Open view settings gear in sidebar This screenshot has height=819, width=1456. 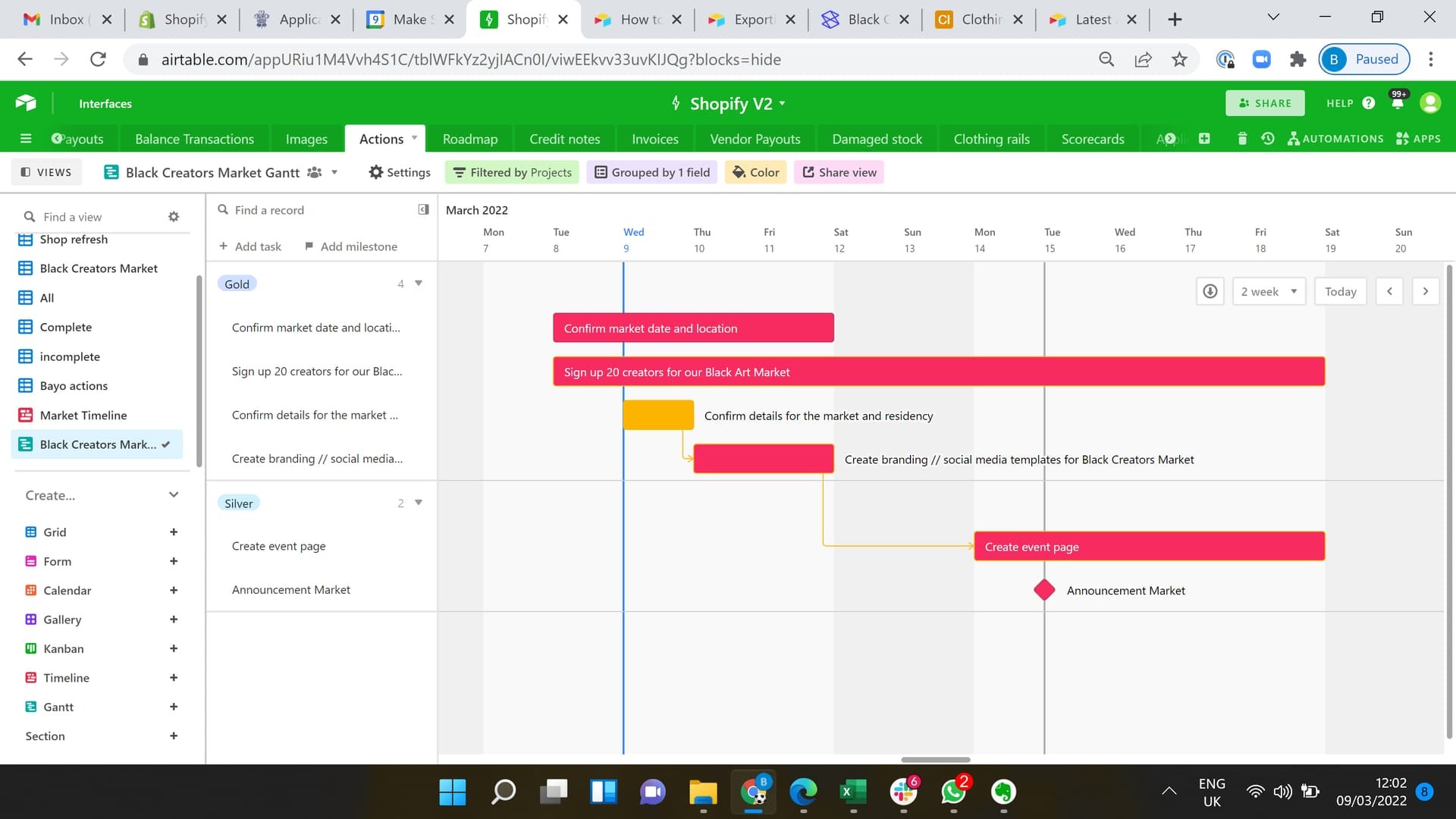pyautogui.click(x=174, y=217)
